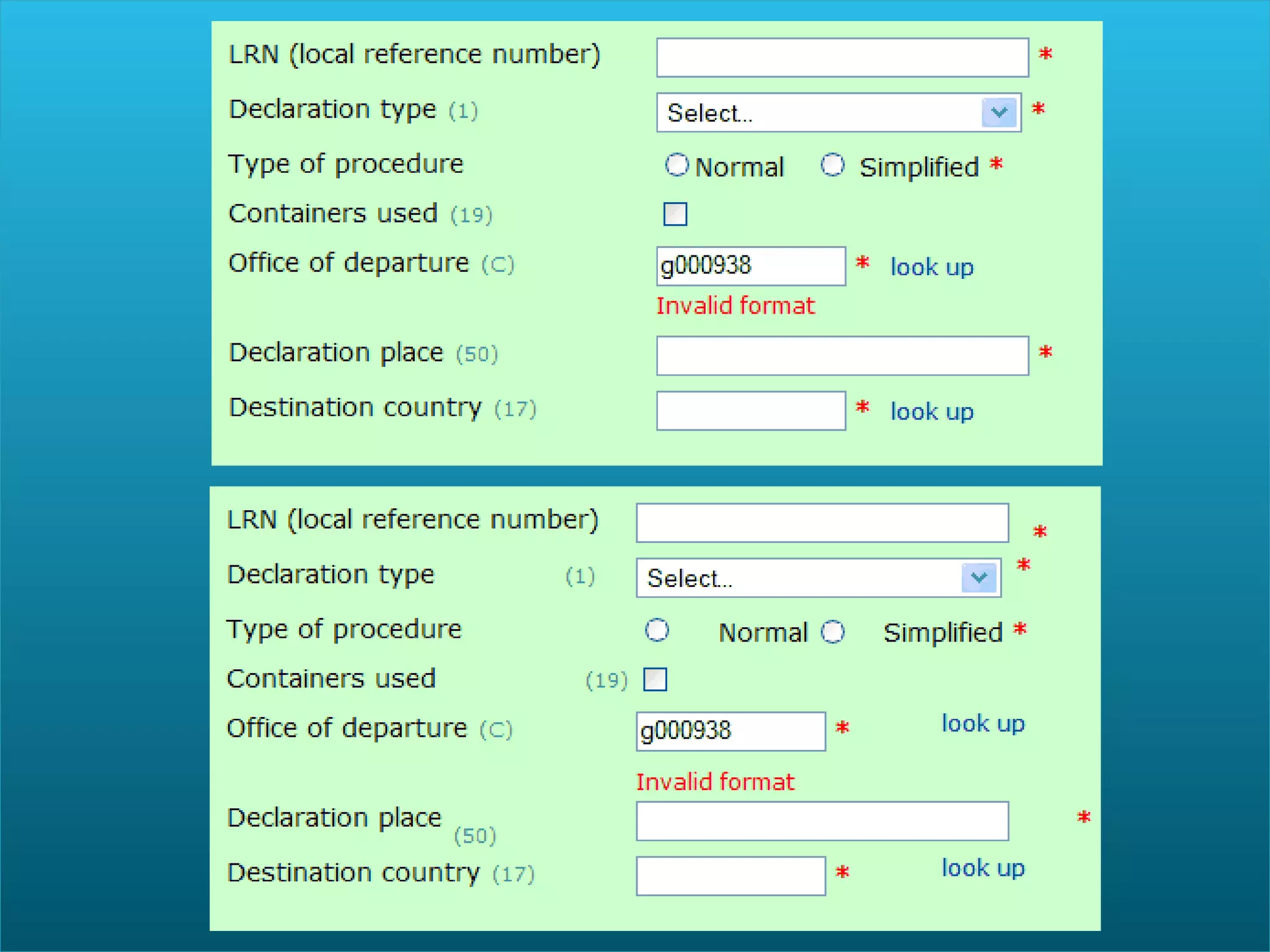Click the bottom form's LRN input field
This screenshot has width=1270, height=952.
(x=822, y=523)
